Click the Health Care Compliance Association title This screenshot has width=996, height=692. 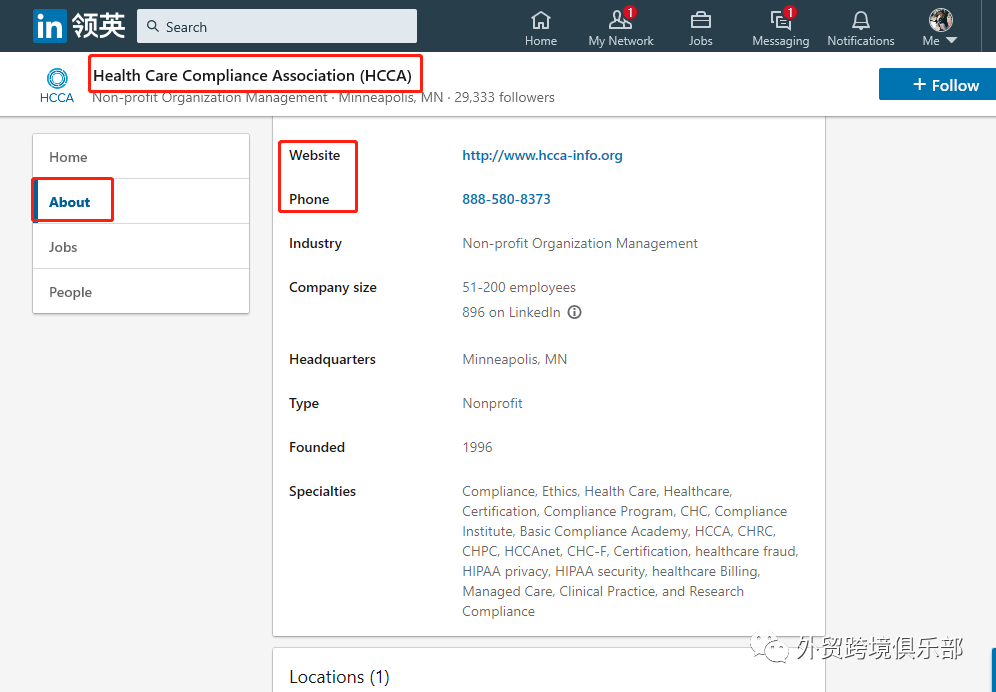pyautogui.click(x=252, y=76)
